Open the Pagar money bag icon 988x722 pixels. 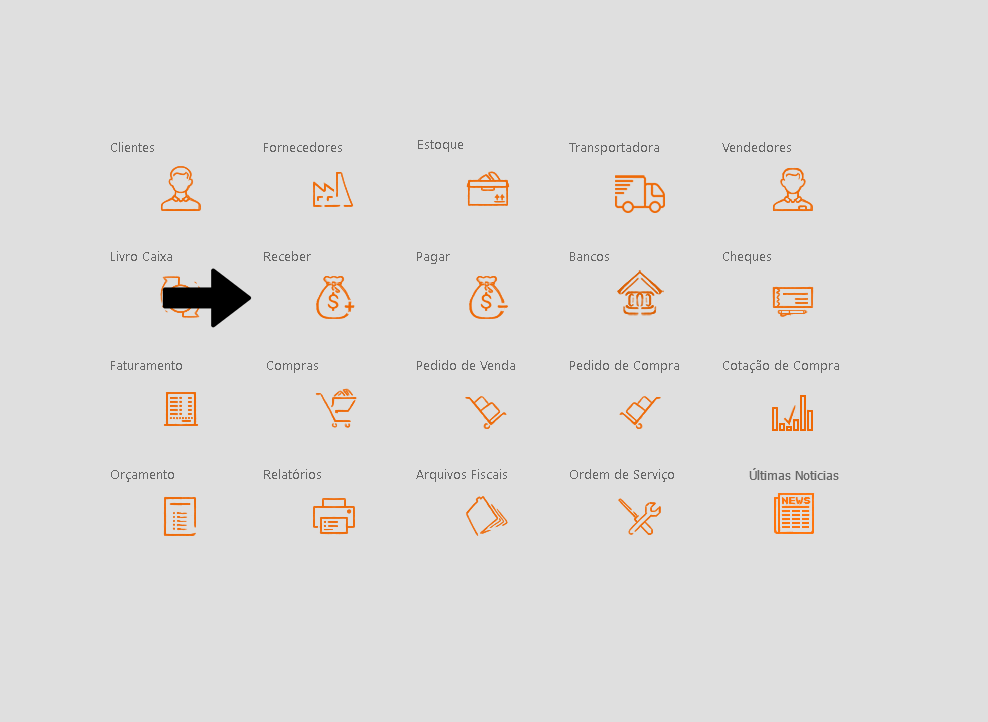(488, 297)
